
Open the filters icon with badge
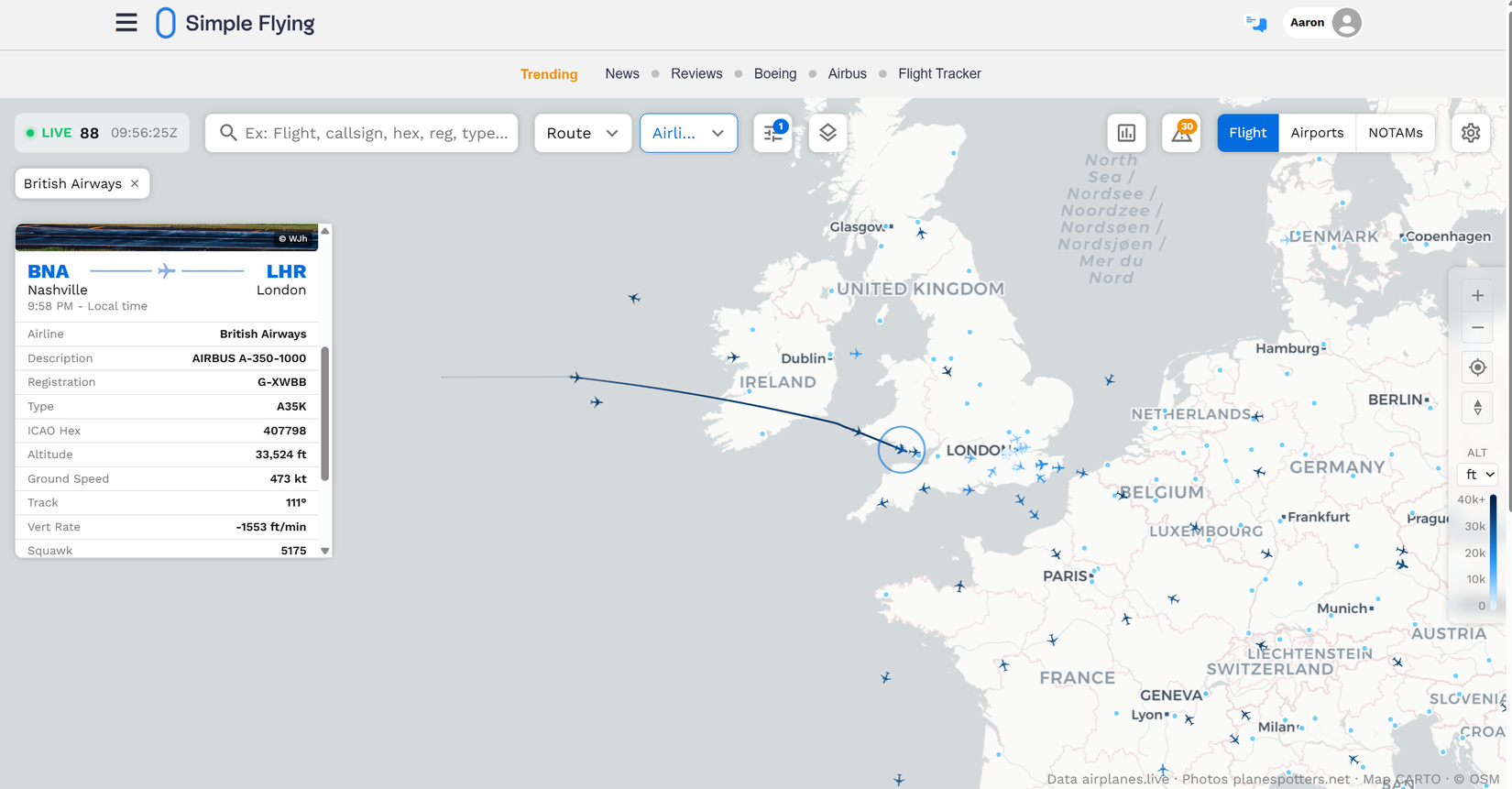point(773,133)
